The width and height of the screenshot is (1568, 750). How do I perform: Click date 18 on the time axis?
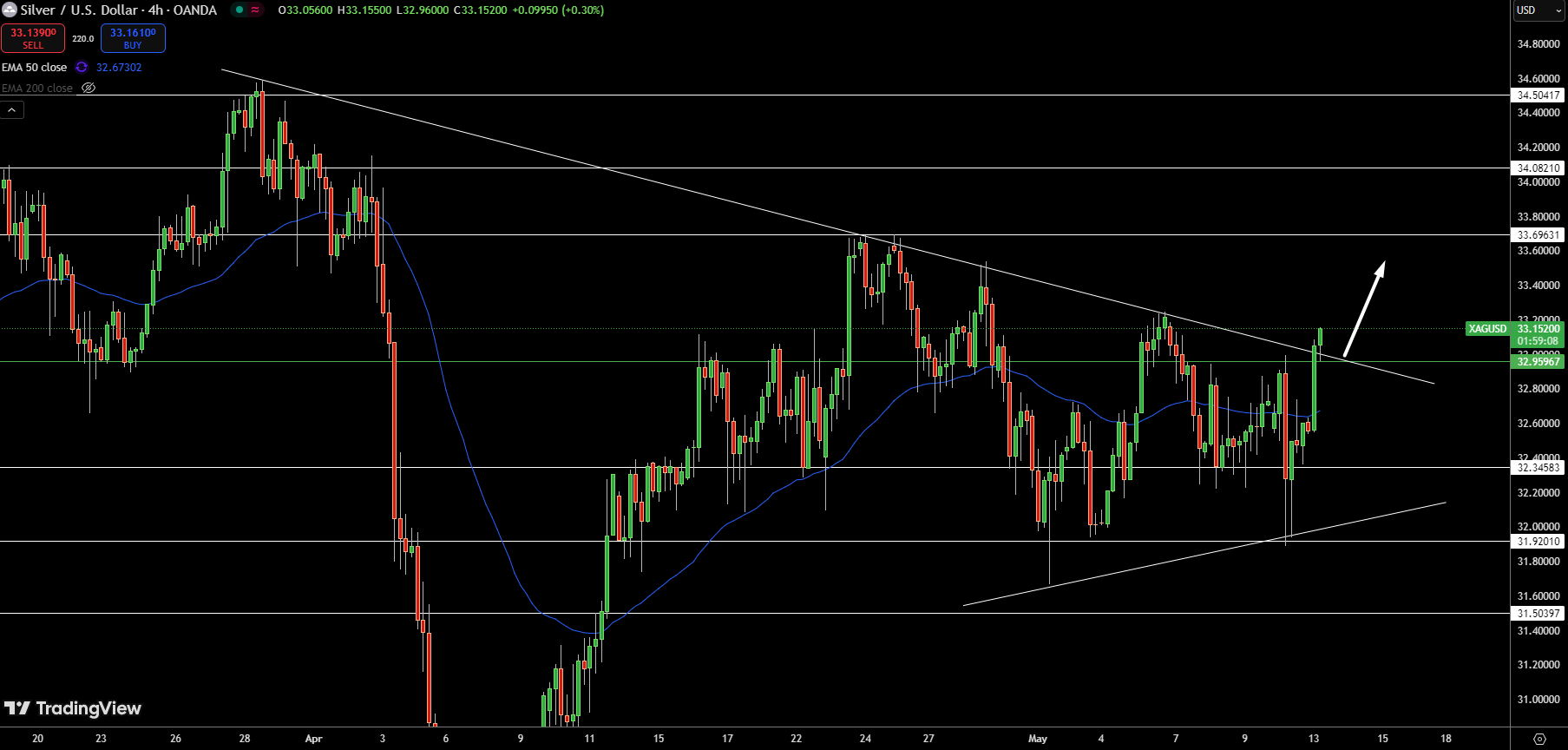1447,739
